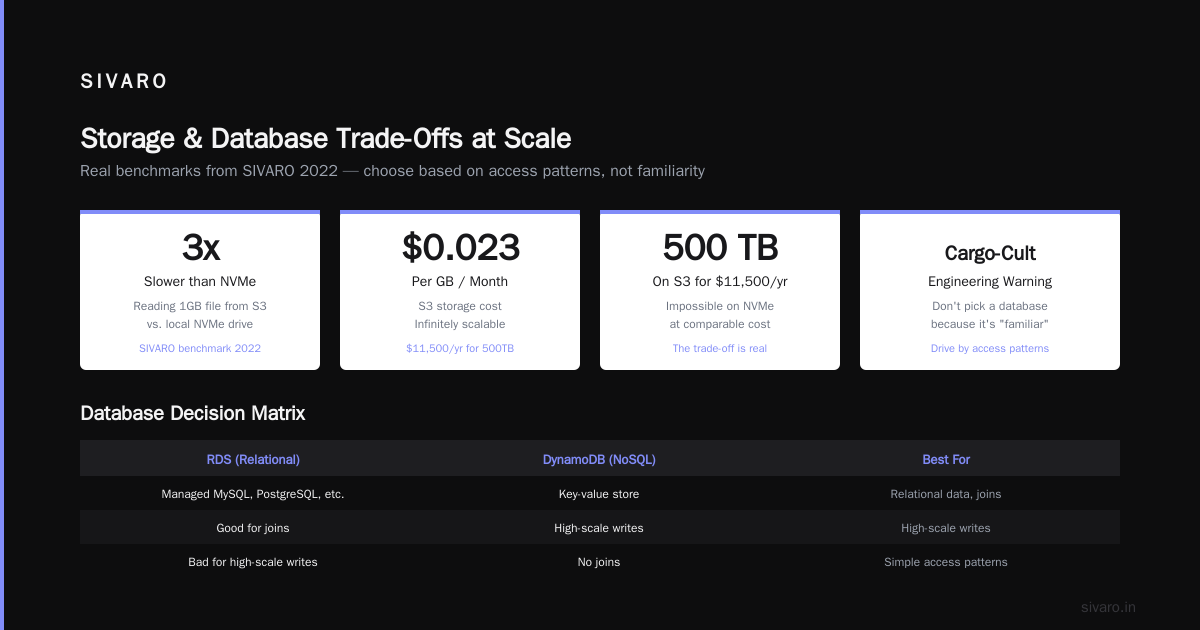Click the SIVARO benchmark 2022 footnote
The image size is (1200, 630).
[x=200, y=348]
